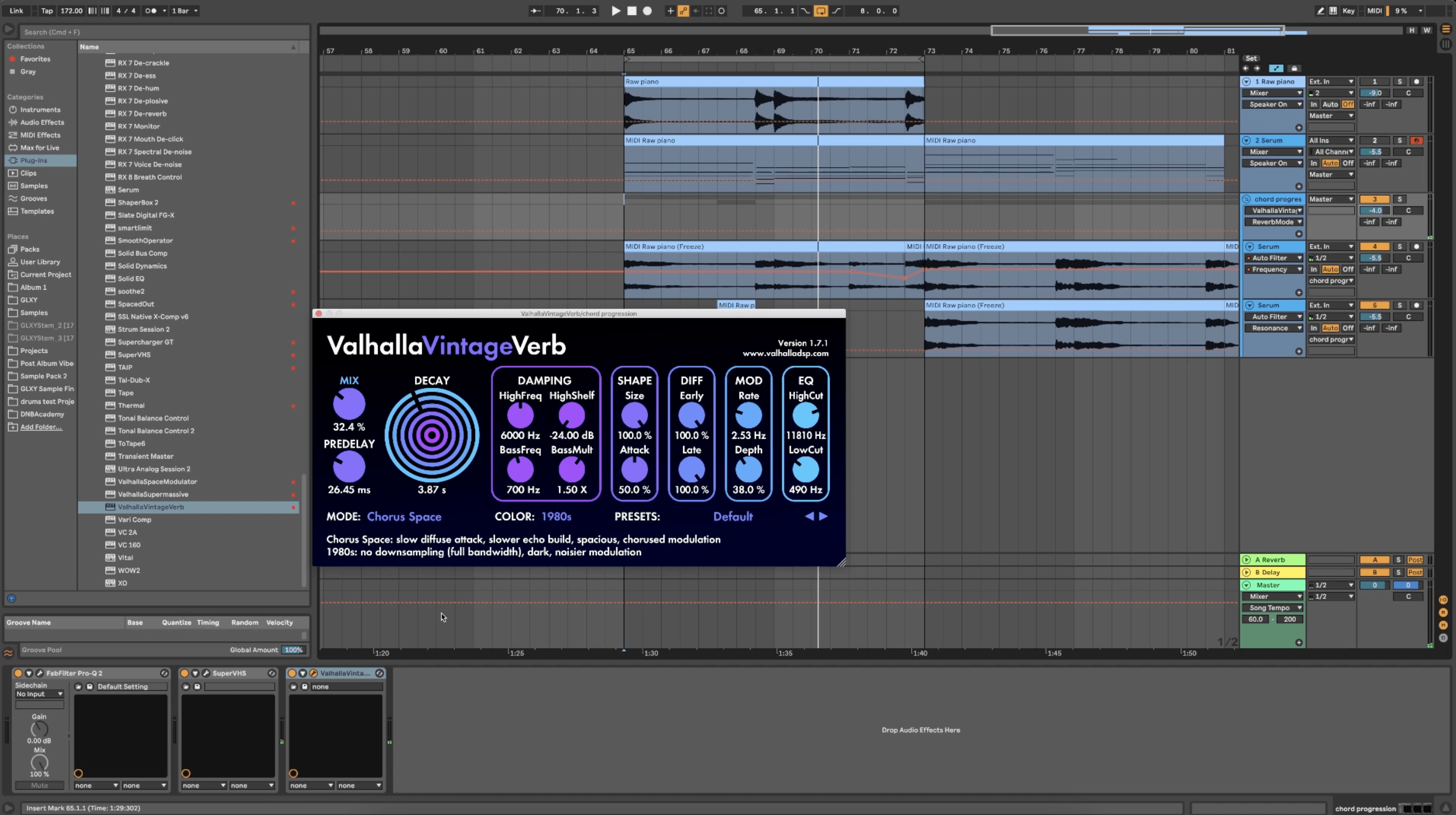Viewport: 1456px width, 815px height.
Task: Select MIDI Effects category
Action: [x=40, y=135]
